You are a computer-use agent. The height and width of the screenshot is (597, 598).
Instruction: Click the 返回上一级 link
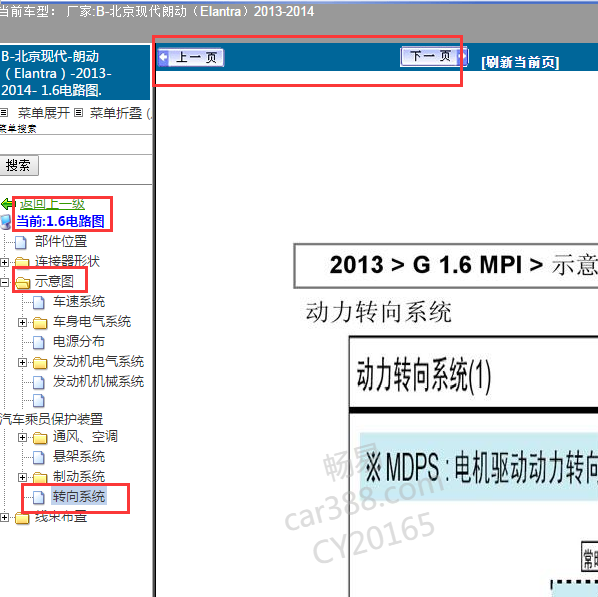[52, 204]
